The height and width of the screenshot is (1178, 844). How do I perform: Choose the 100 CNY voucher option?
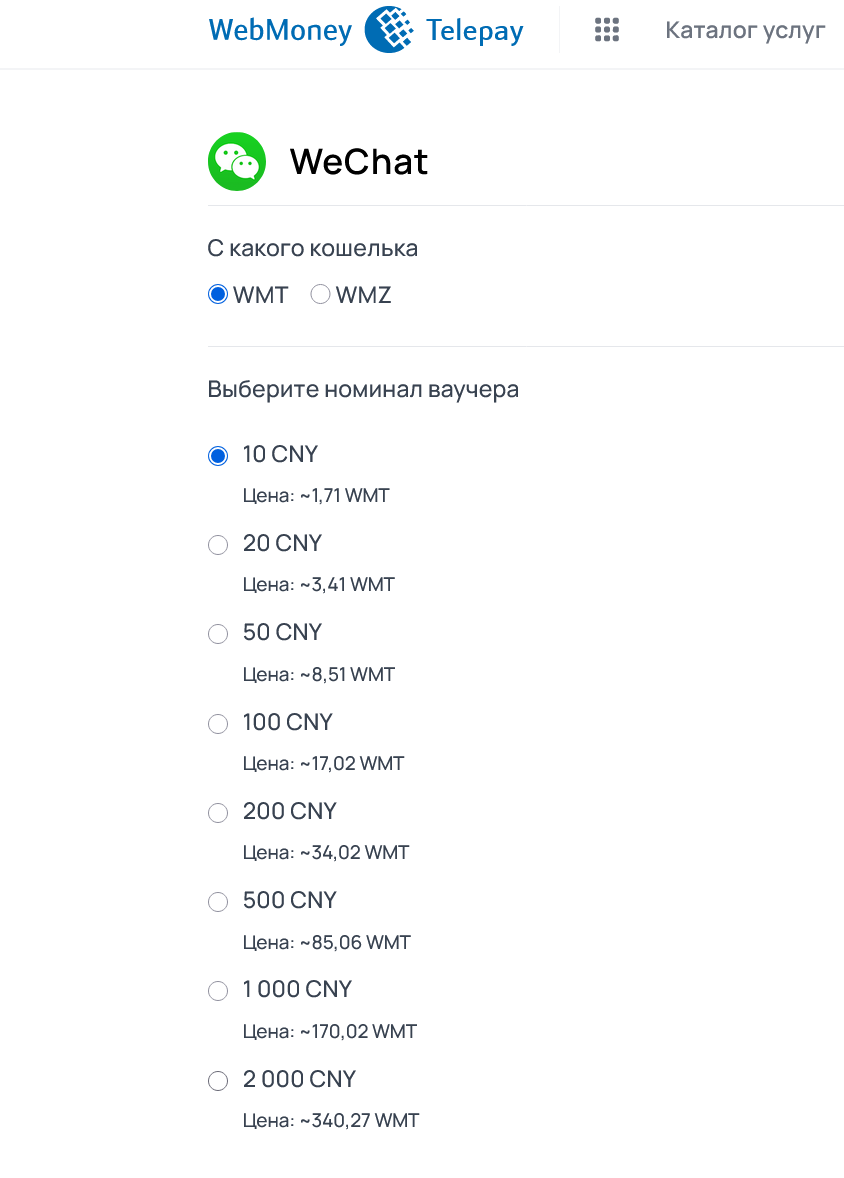point(218,724)
